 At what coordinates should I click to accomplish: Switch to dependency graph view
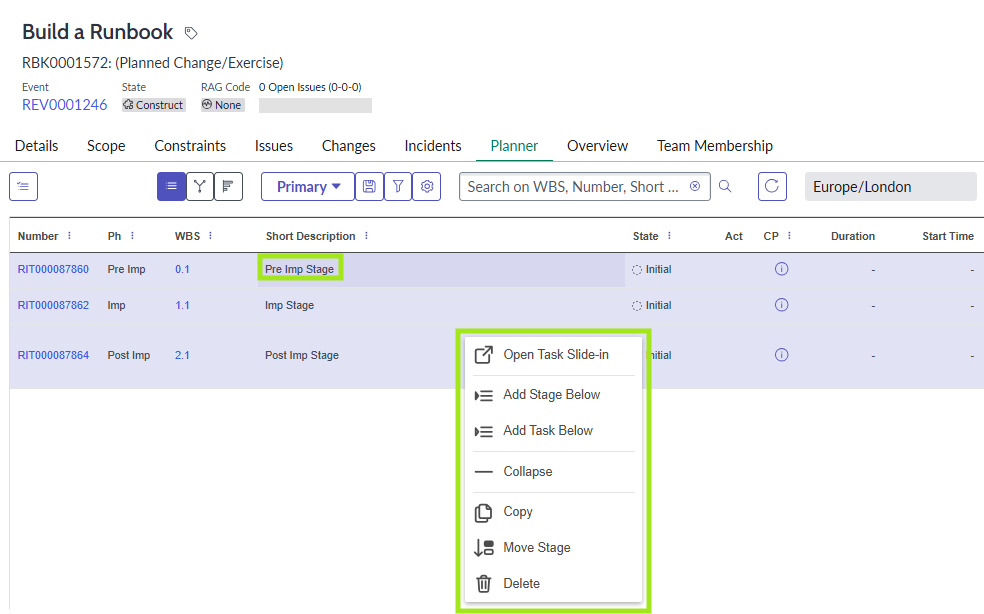pos(200,186)
